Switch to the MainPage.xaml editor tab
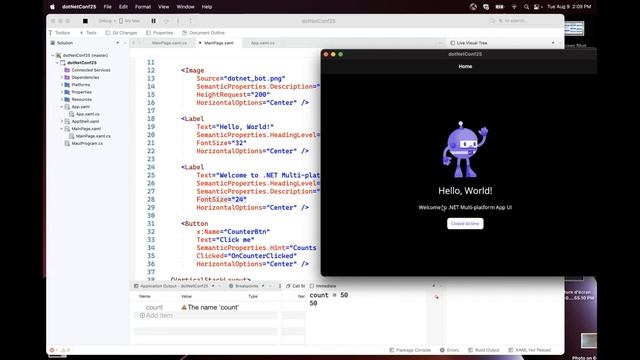640x360 pixels. [x=218, y=43]
